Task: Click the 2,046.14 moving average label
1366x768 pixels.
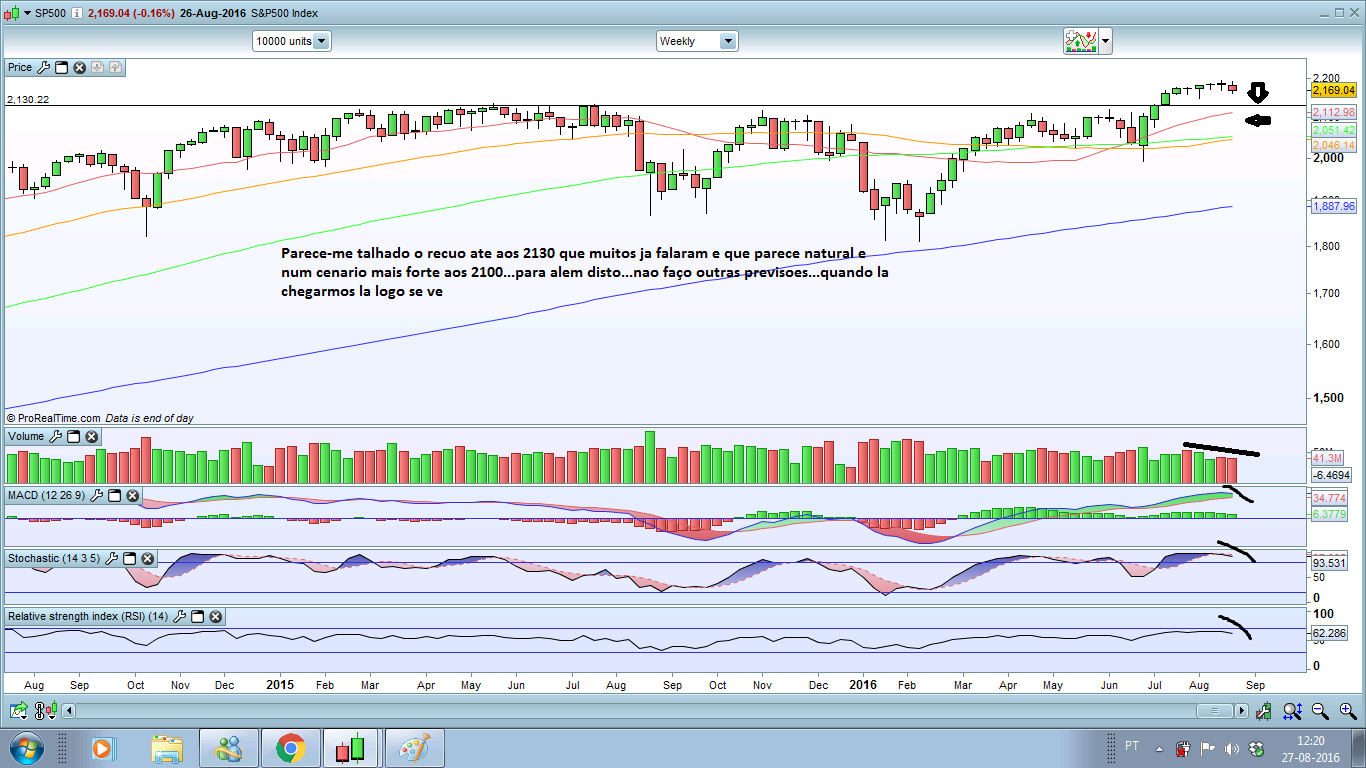Action: click(x=1334, y=145)
